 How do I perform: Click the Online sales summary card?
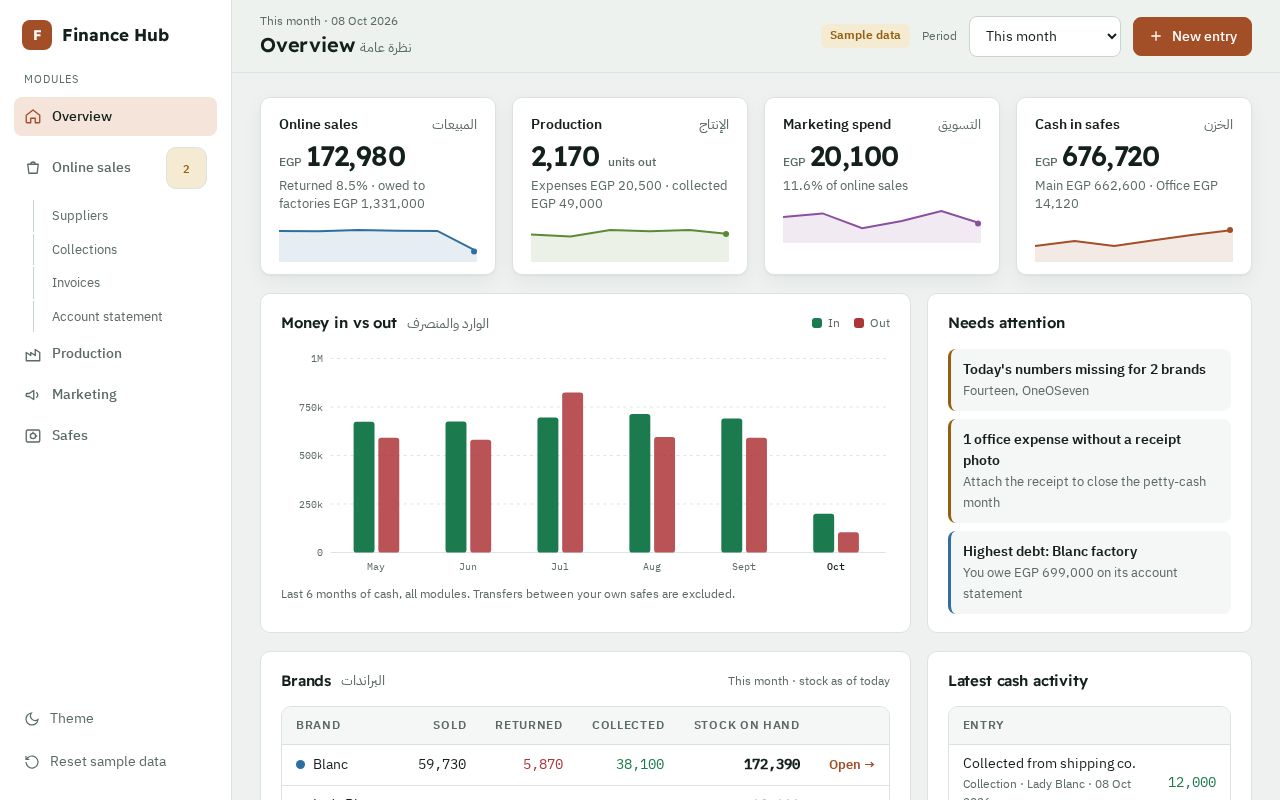click(x=378, y=186)
